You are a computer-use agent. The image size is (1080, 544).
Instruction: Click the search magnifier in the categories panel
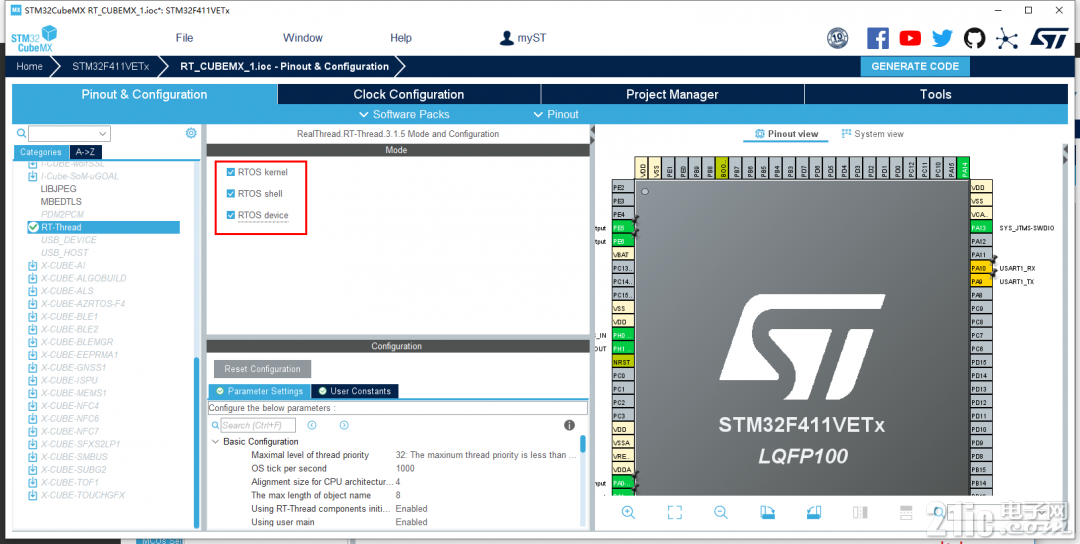pos(21,133)
